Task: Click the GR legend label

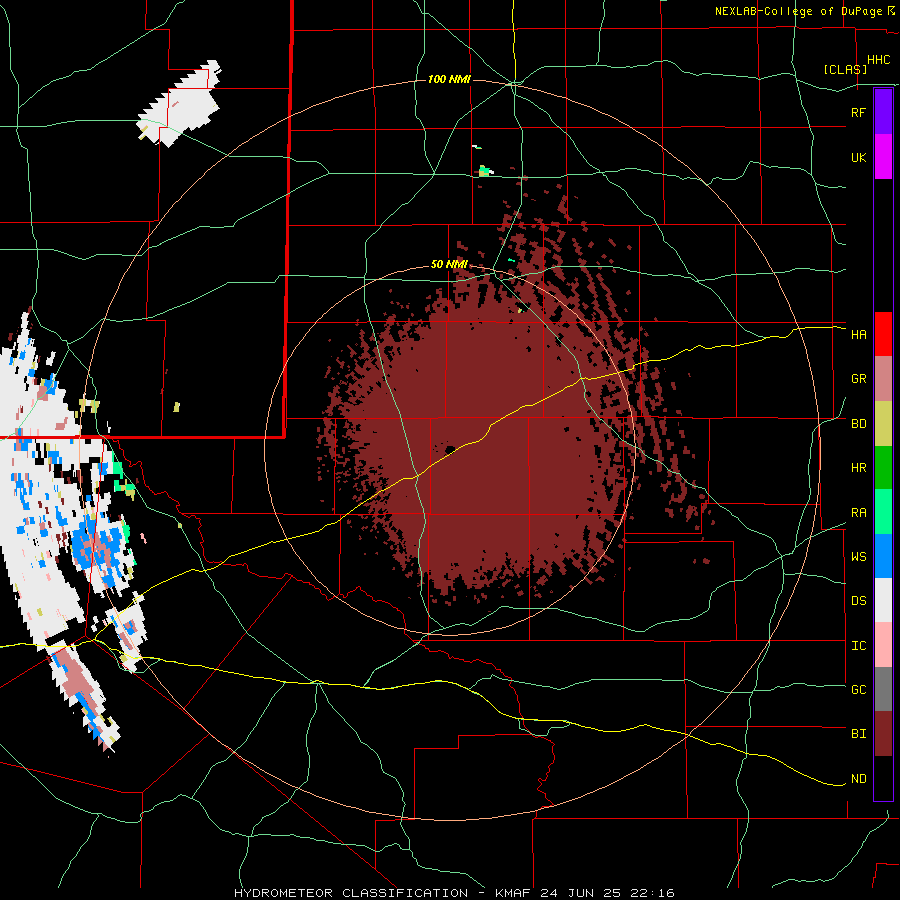Action: [x=858, y=379]
